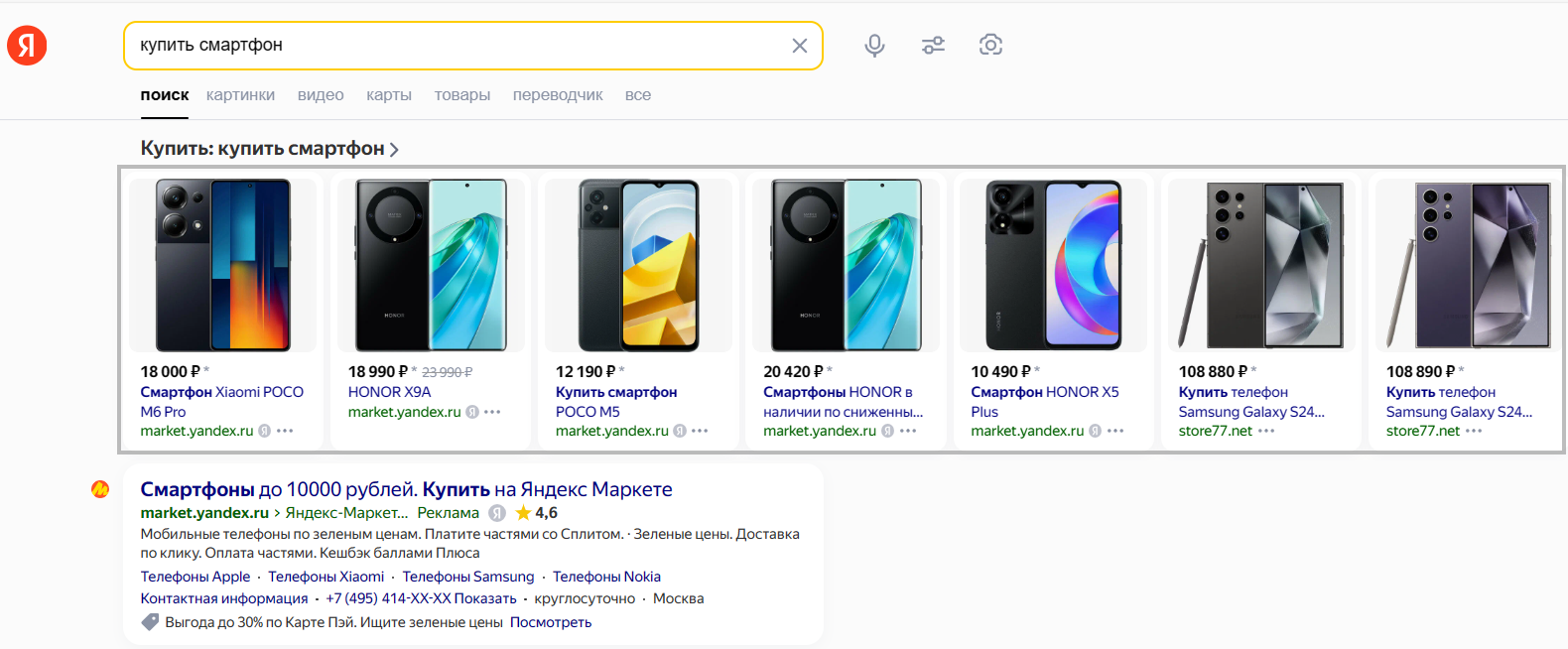
Task: Open 'Телефоны Apple' sitelink
Action: pyautogui.click(x=196, y=577)
